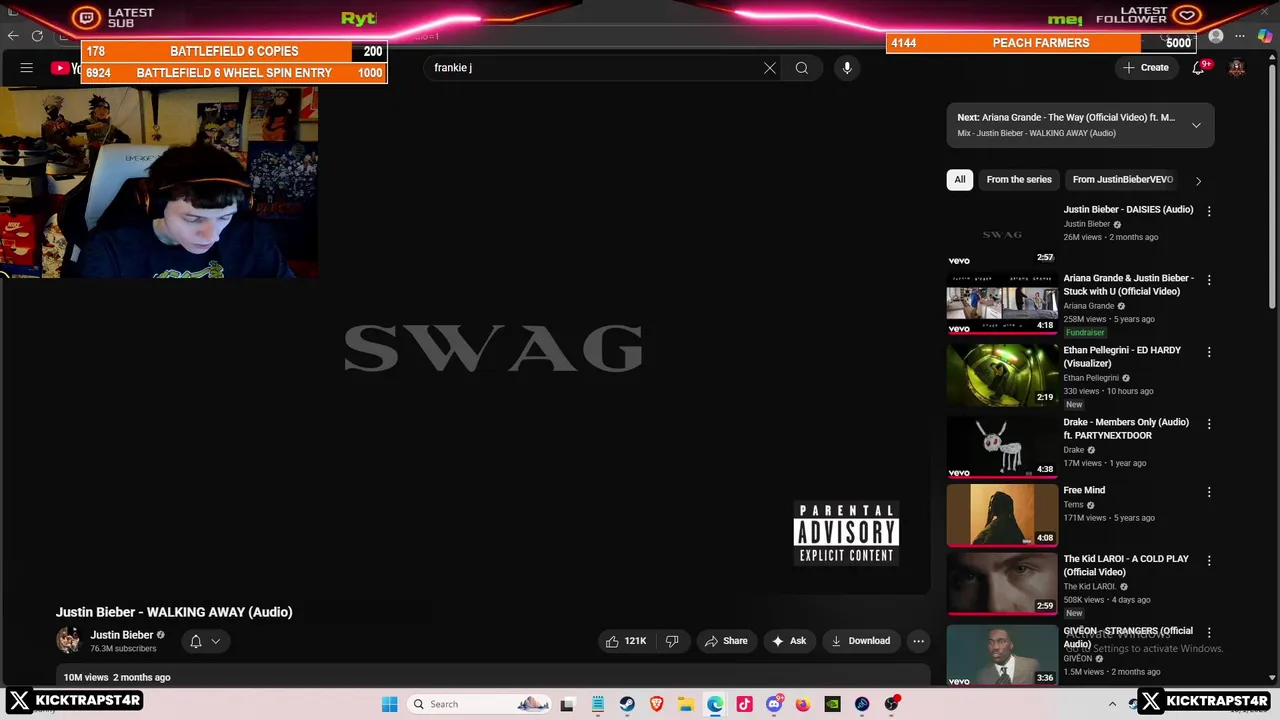Click the Ask button
Screen dimensions: 1280x720
pyautogui.click(x=789, y=641)
